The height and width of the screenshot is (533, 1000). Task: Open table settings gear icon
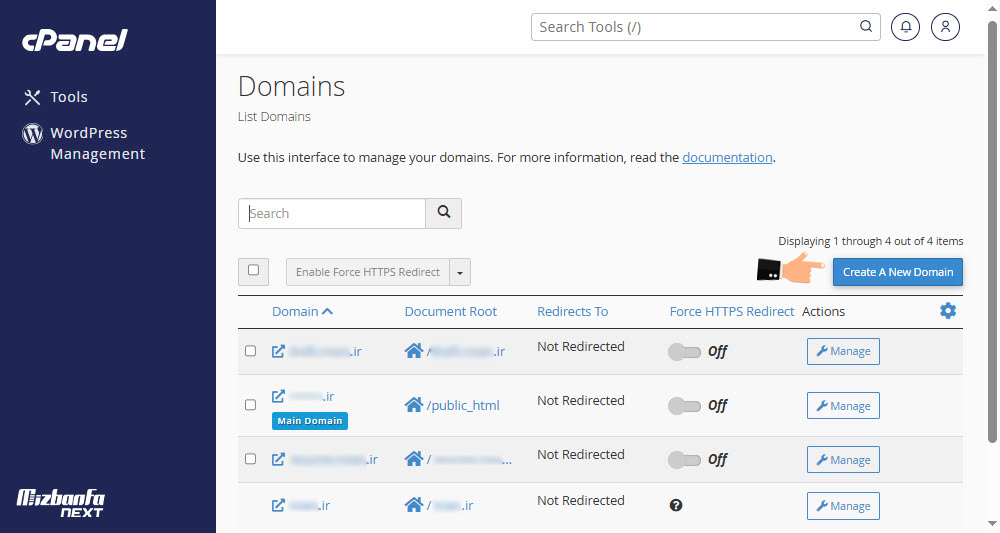tap(948, 311)
